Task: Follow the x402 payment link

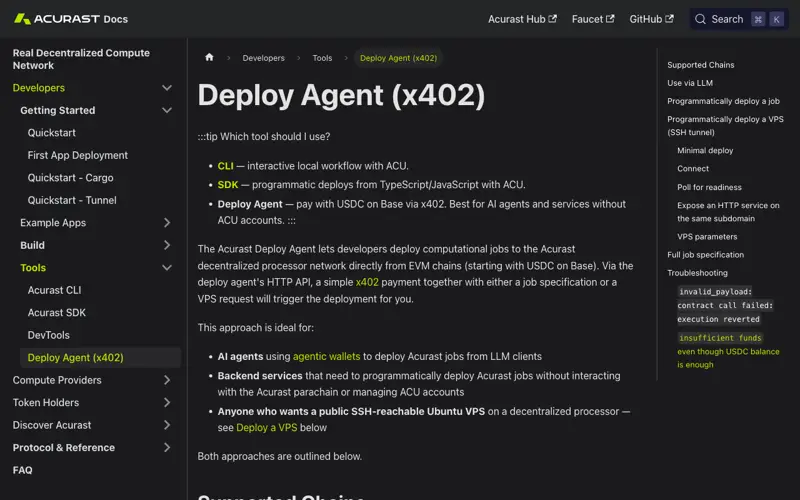Action: coord(367,282)
